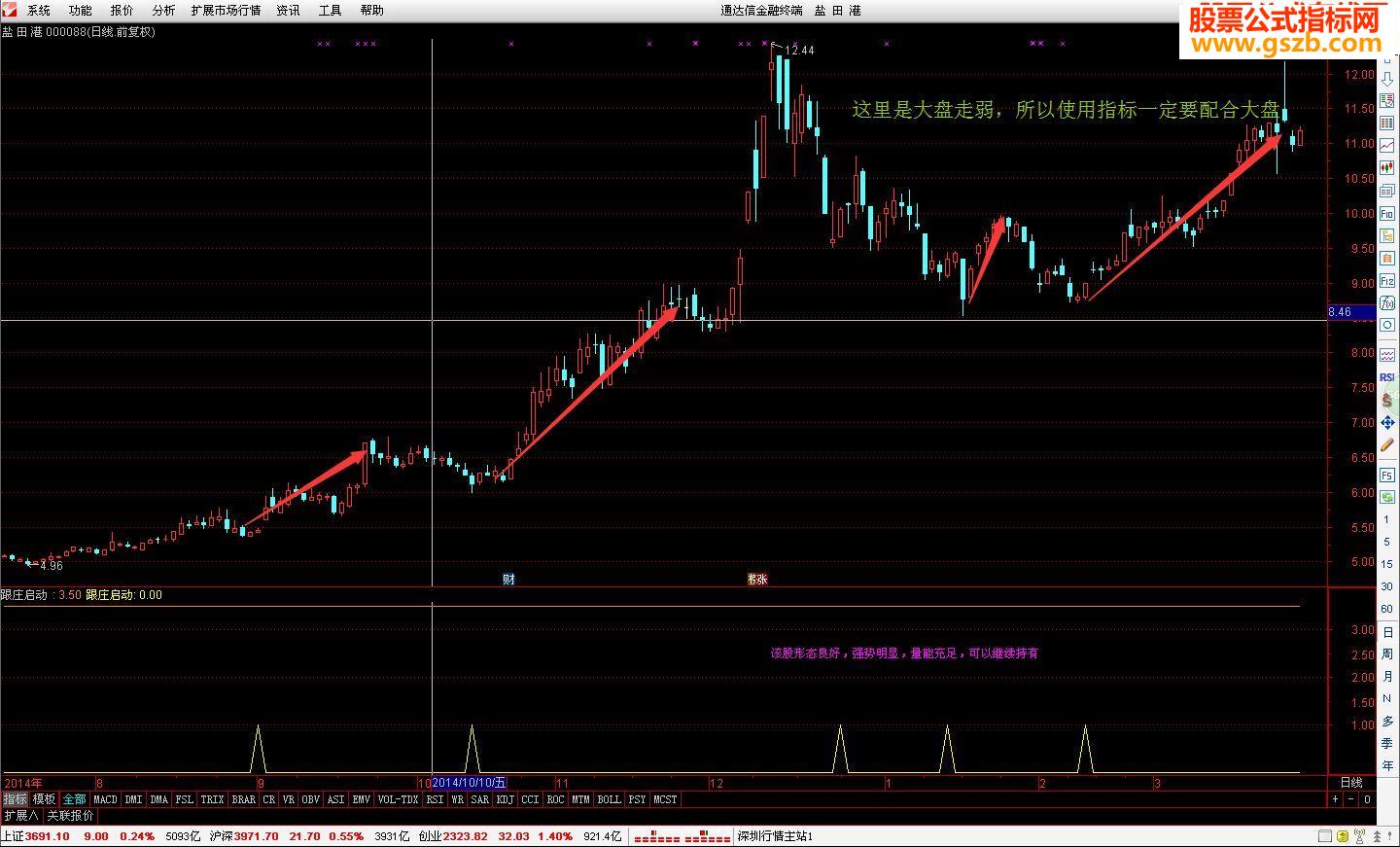Switch to the 模板 tab
Image resolution: width=1400 pixels, height=847 pixels.
tap(45, 799)
